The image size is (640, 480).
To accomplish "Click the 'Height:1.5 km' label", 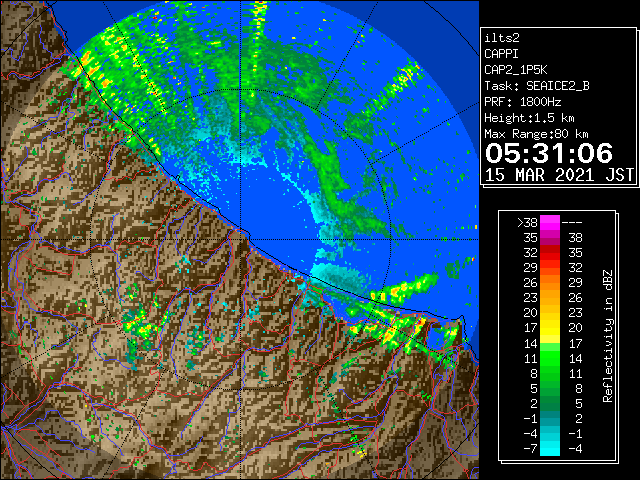I will (529, 118).
